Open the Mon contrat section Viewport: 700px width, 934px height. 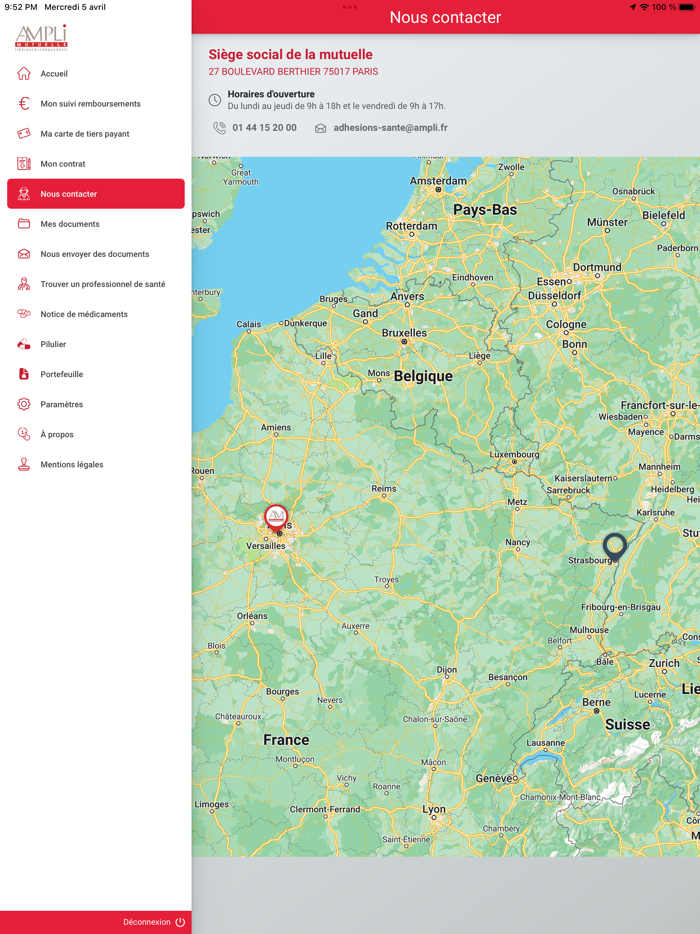tap(96, 164)
